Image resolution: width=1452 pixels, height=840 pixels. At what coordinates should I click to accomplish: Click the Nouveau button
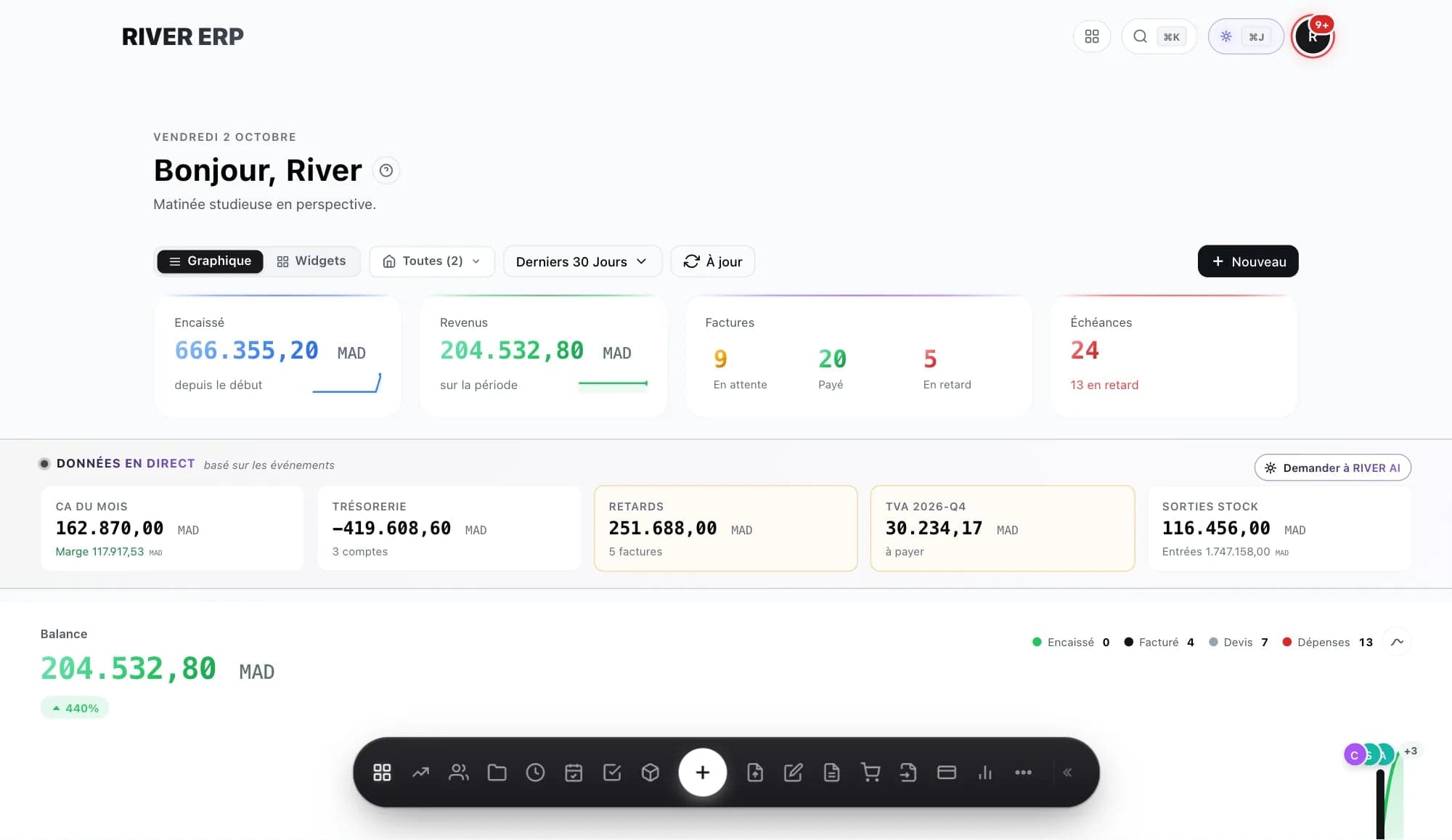coord(1248,261)
